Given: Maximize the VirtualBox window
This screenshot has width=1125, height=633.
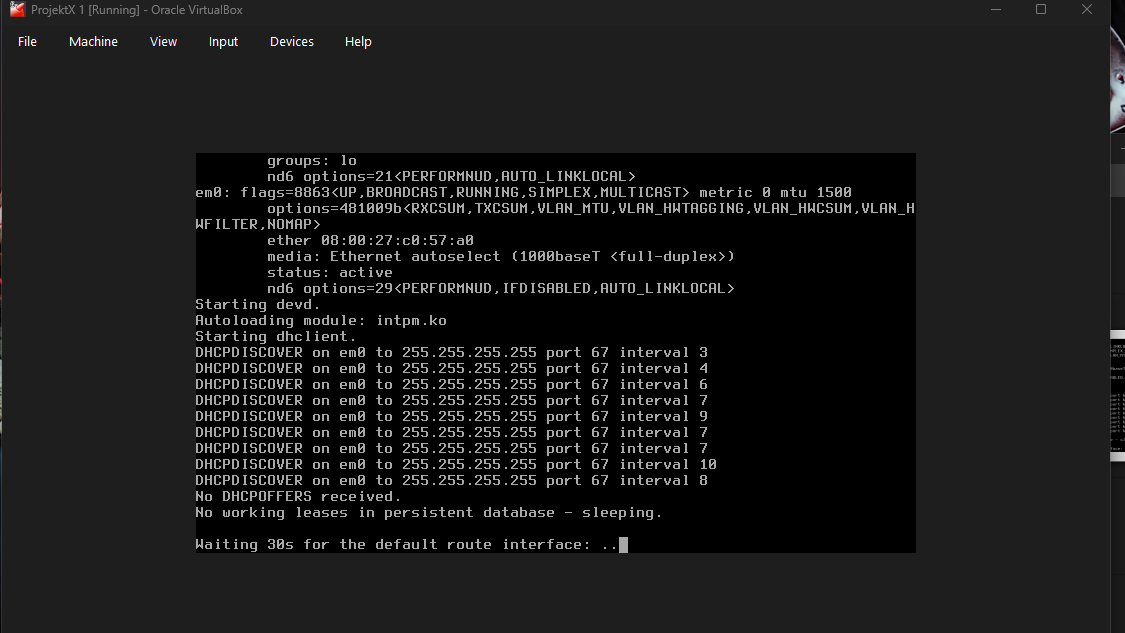Looking at the screenshot, I should click(x=1040, y=9).
